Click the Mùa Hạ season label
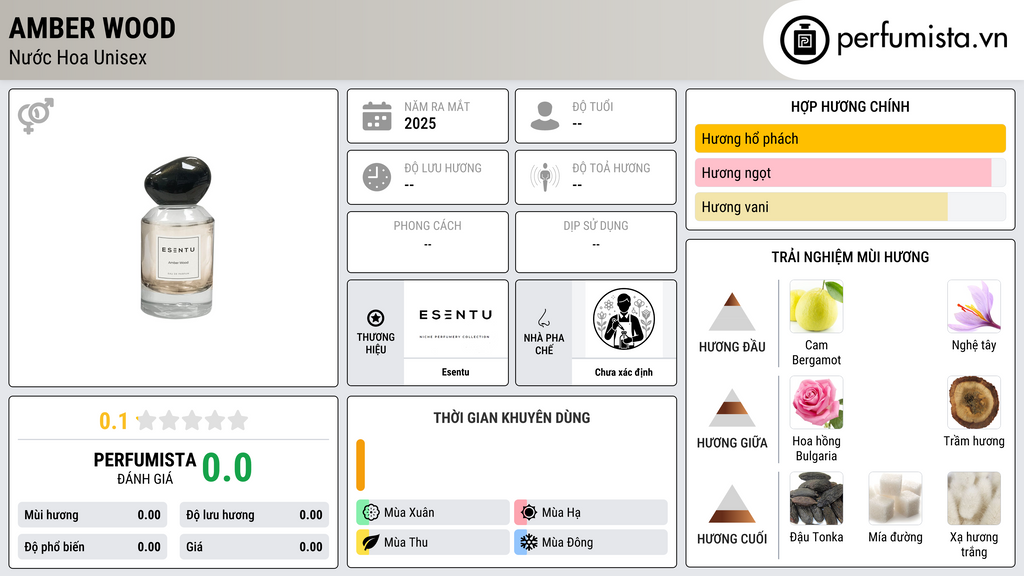 [x=561, y=512]
